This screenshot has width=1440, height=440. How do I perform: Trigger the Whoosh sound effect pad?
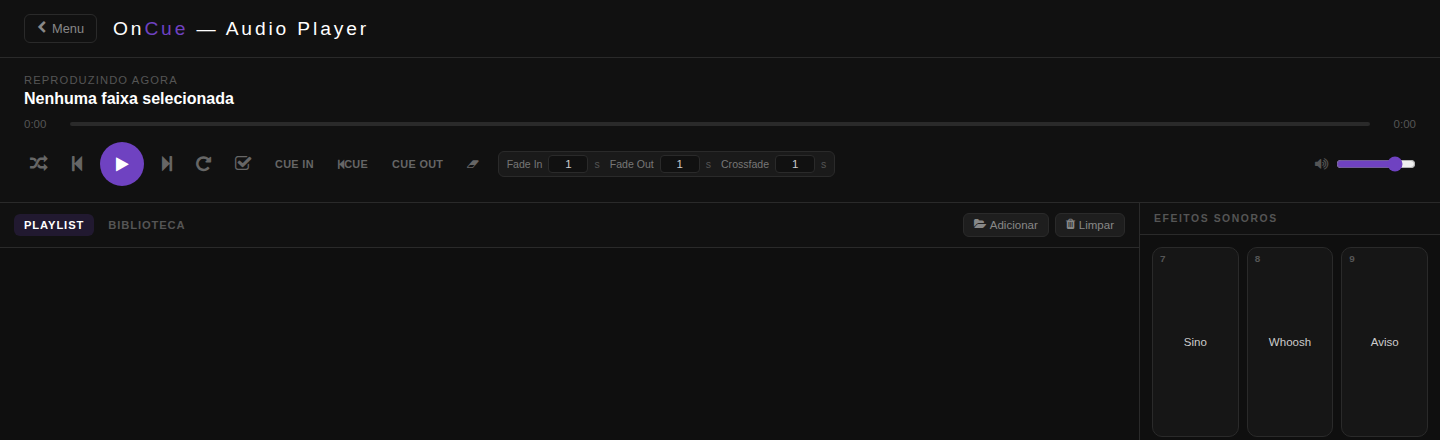tap(1290, 342)
